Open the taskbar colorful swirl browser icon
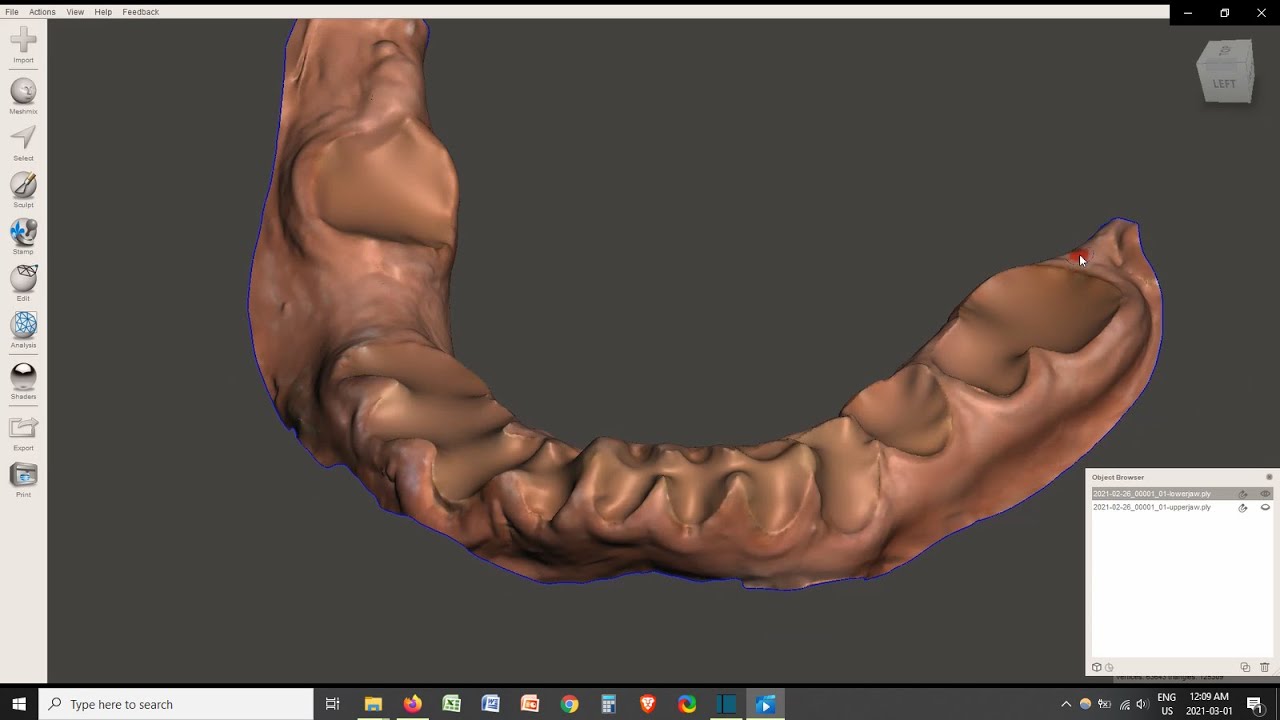 pyautogui.click(x=687, y=704)
